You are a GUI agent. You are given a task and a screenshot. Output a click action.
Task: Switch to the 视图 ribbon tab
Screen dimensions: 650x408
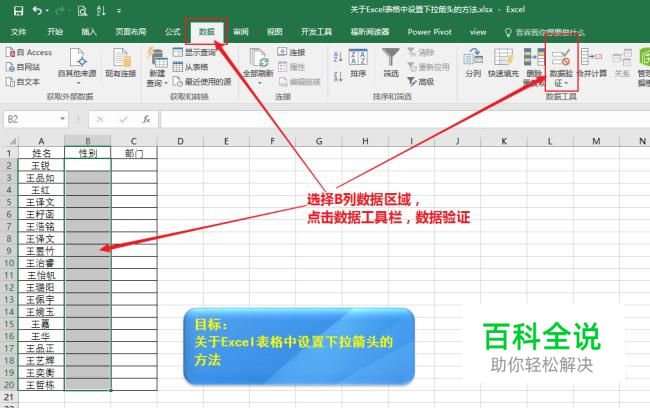pyautogui.click(x=274, y=32)
